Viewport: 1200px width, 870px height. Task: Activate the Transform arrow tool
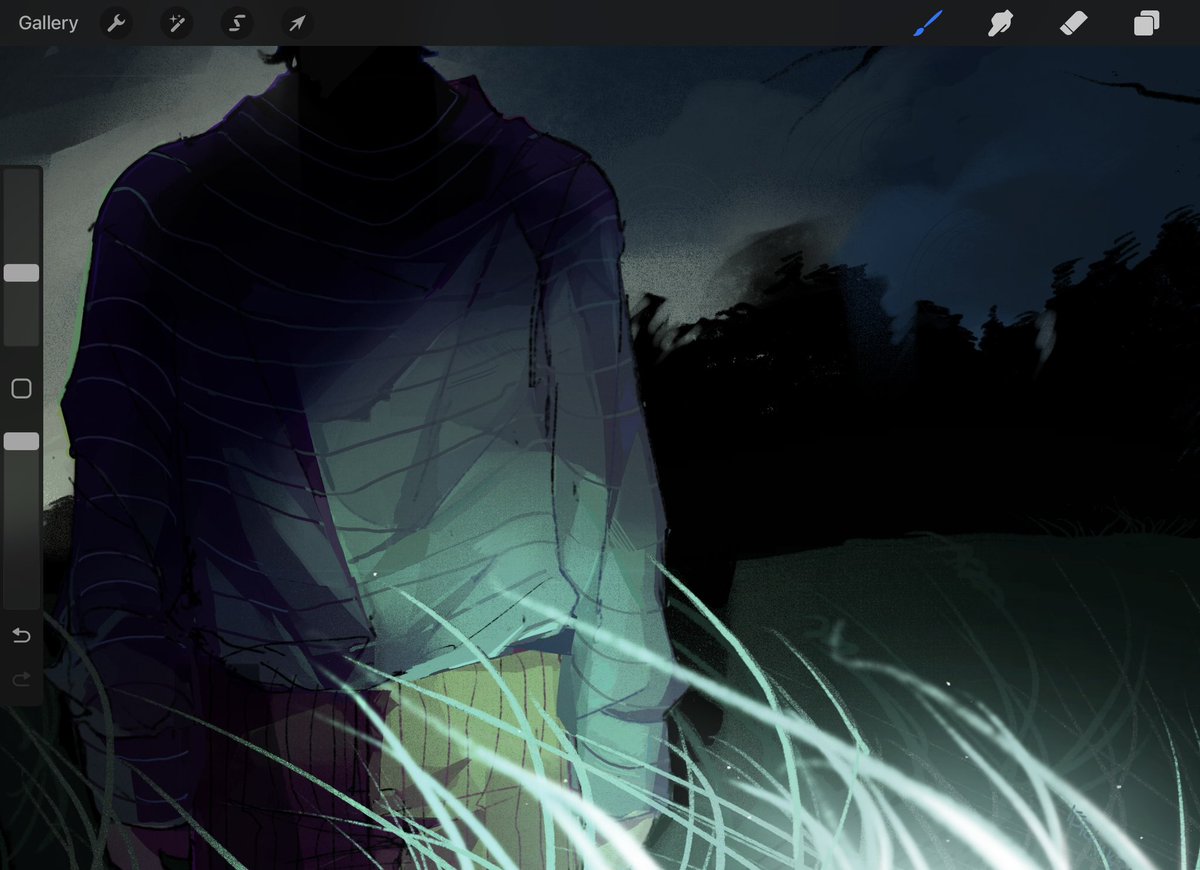(x=297, y=23)
